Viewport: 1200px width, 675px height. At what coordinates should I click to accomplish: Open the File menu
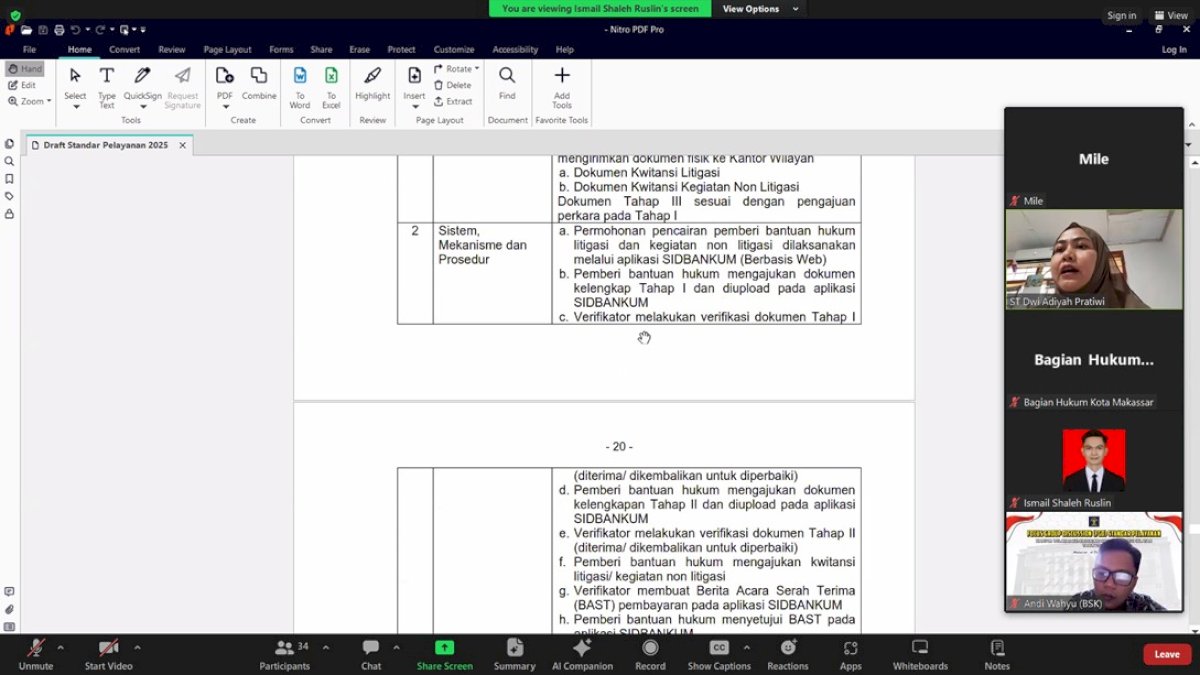point(30,49)
